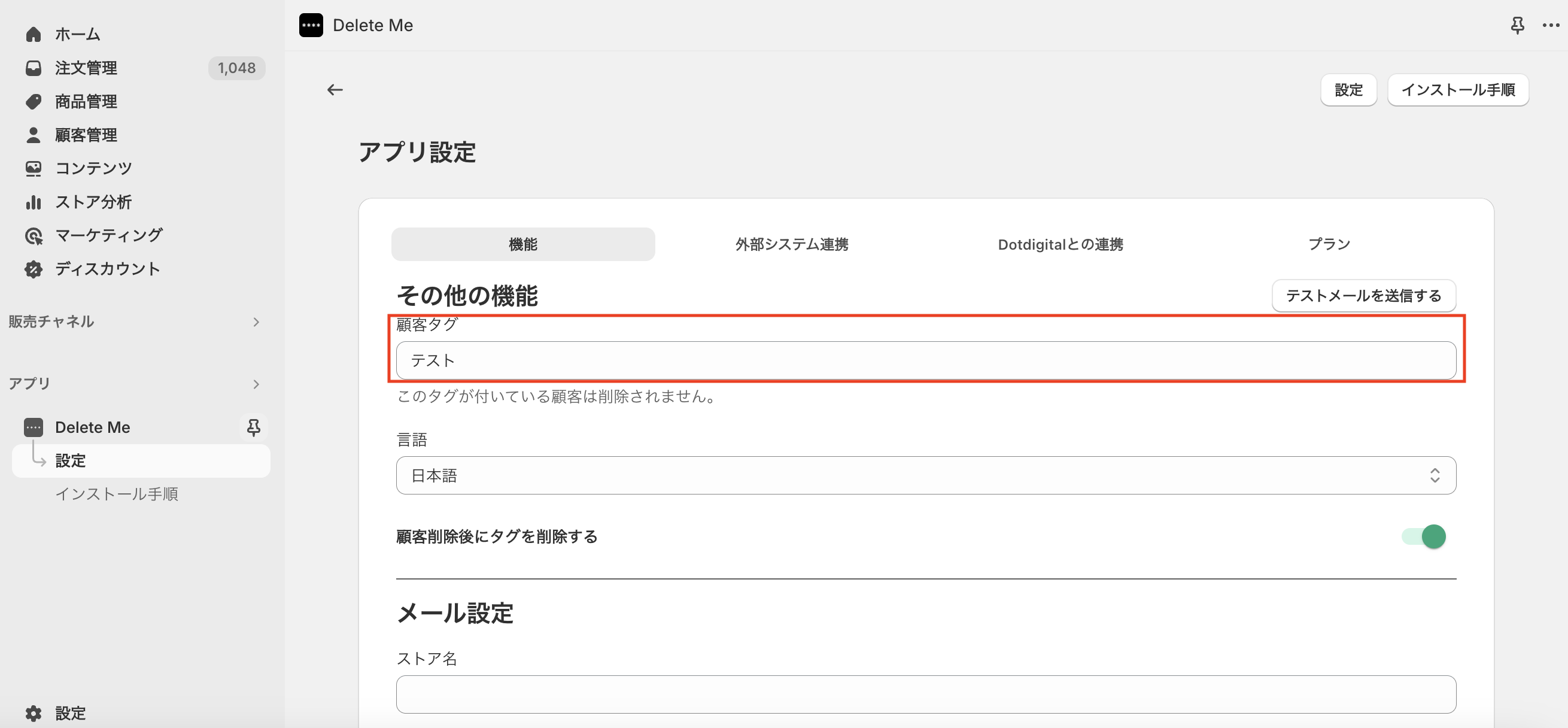Toggle 顧客削除後にタグを削除する switch
The height and width of the screenshot is (728, 1568).
1424,536
